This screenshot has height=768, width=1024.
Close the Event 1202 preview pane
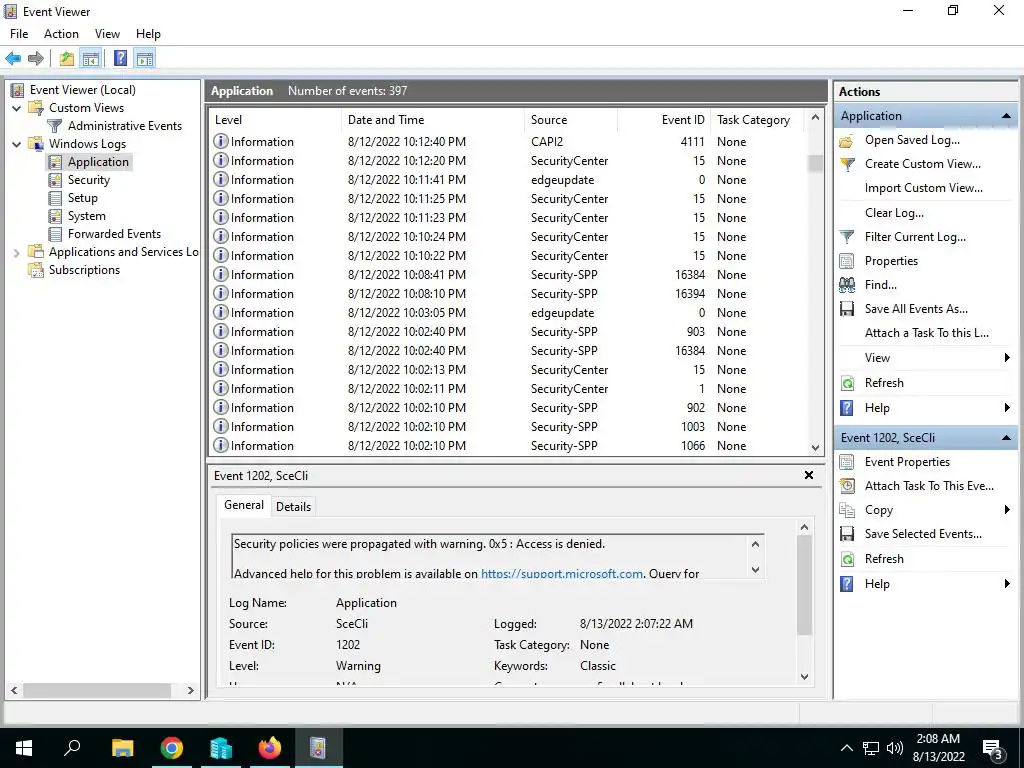808,475
